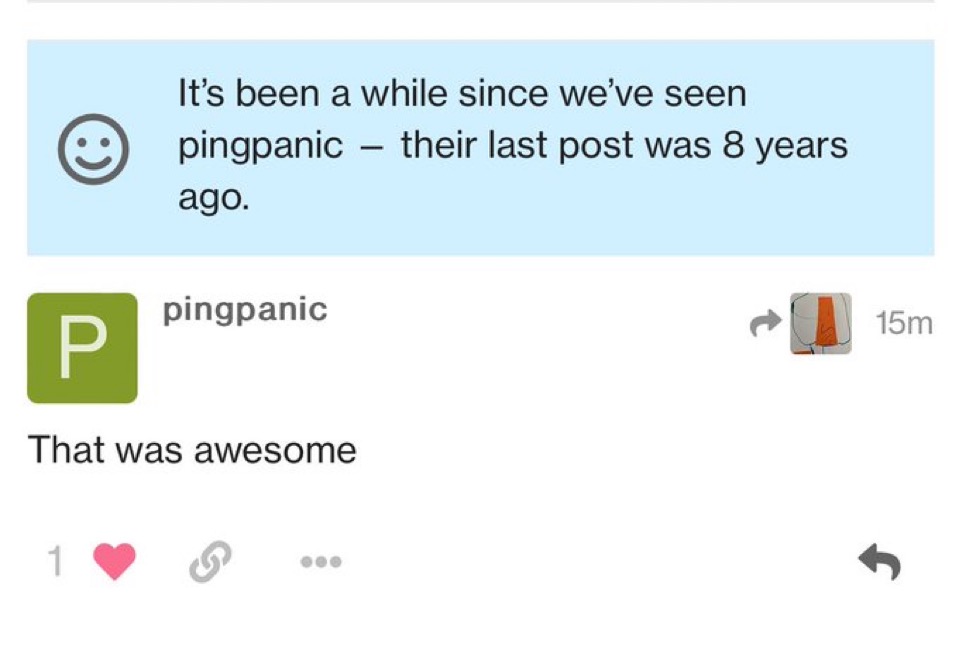Click the word "awesome" in the post
Screen dimensions: 959x667
(x=275, y=451)
